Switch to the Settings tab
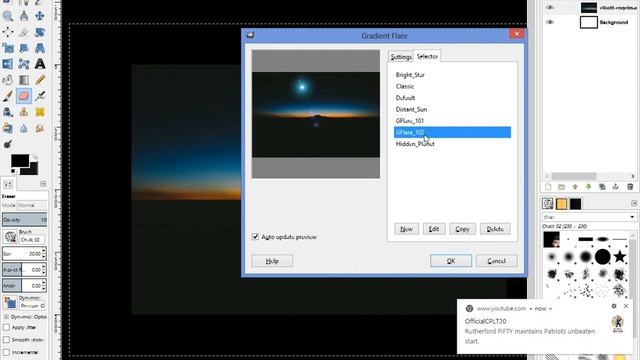 (400, 57)
